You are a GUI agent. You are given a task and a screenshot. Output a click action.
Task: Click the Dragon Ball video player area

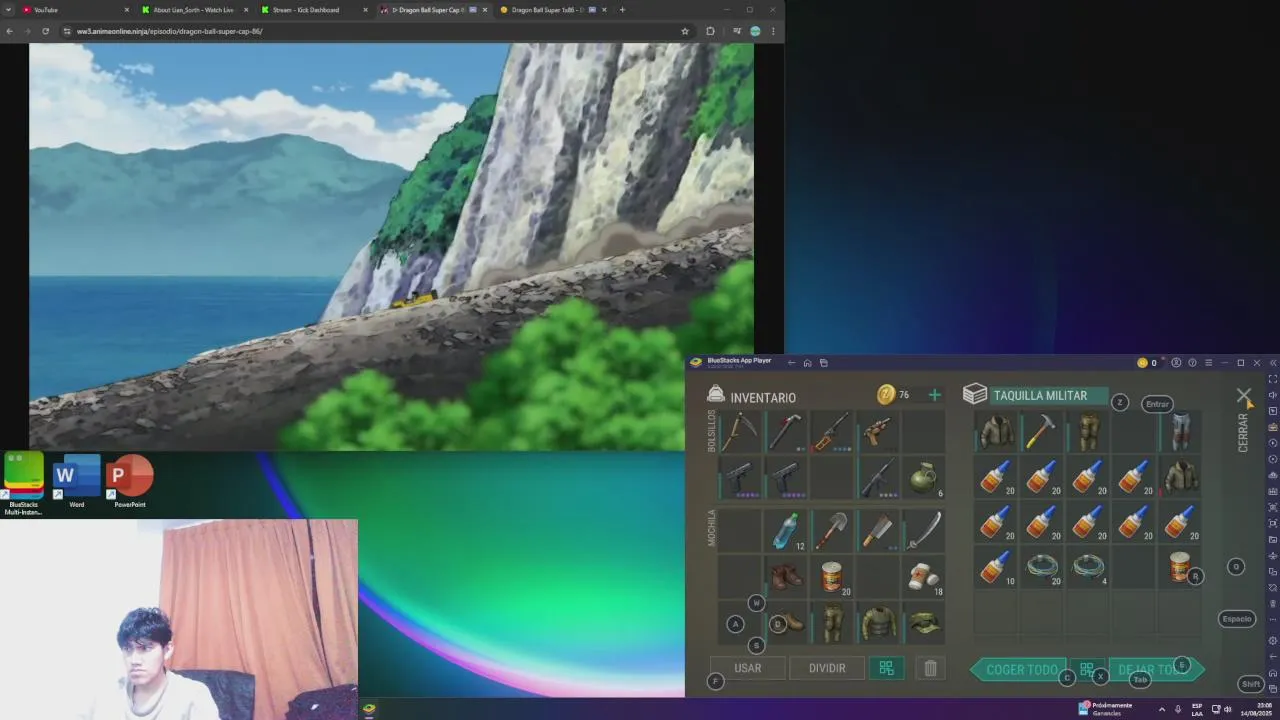tap(391, 246)
